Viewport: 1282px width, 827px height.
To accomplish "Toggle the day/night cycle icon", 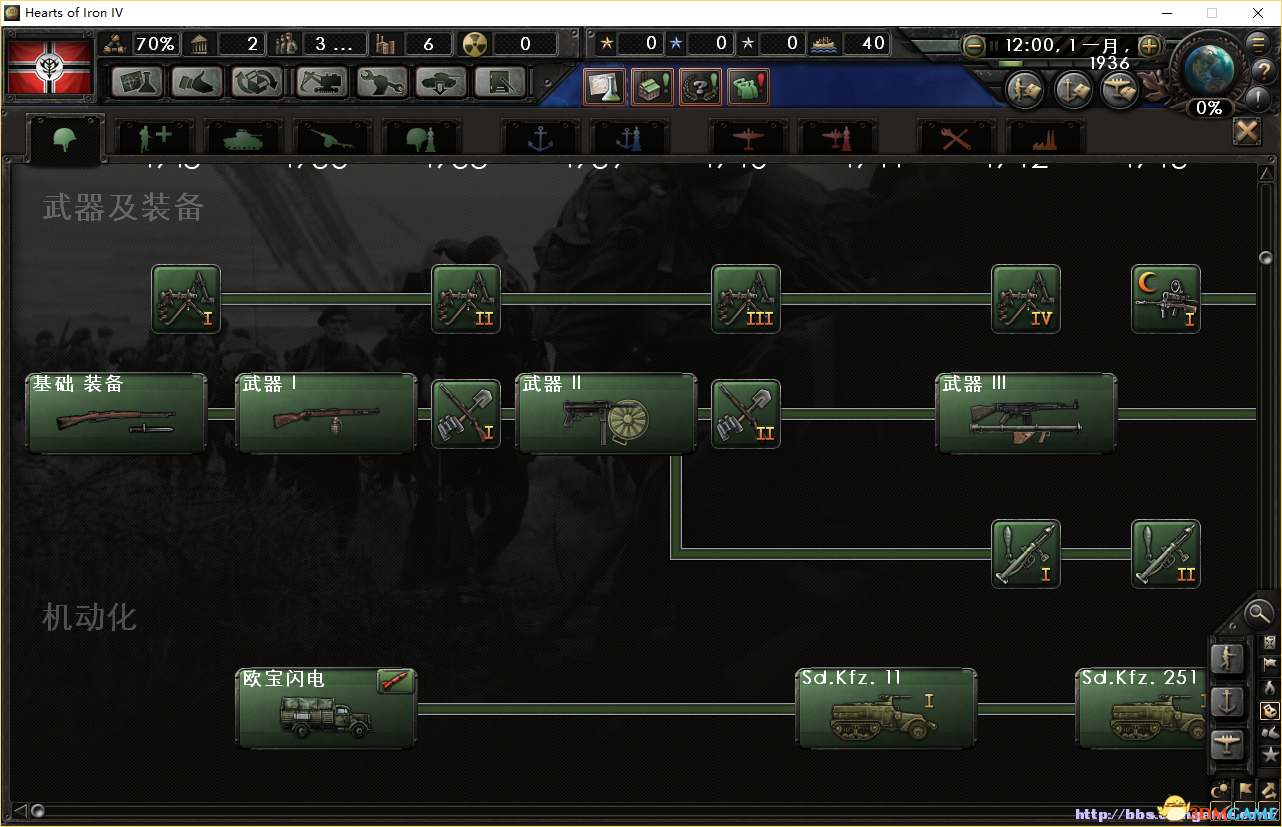I will pos(1220,791).
